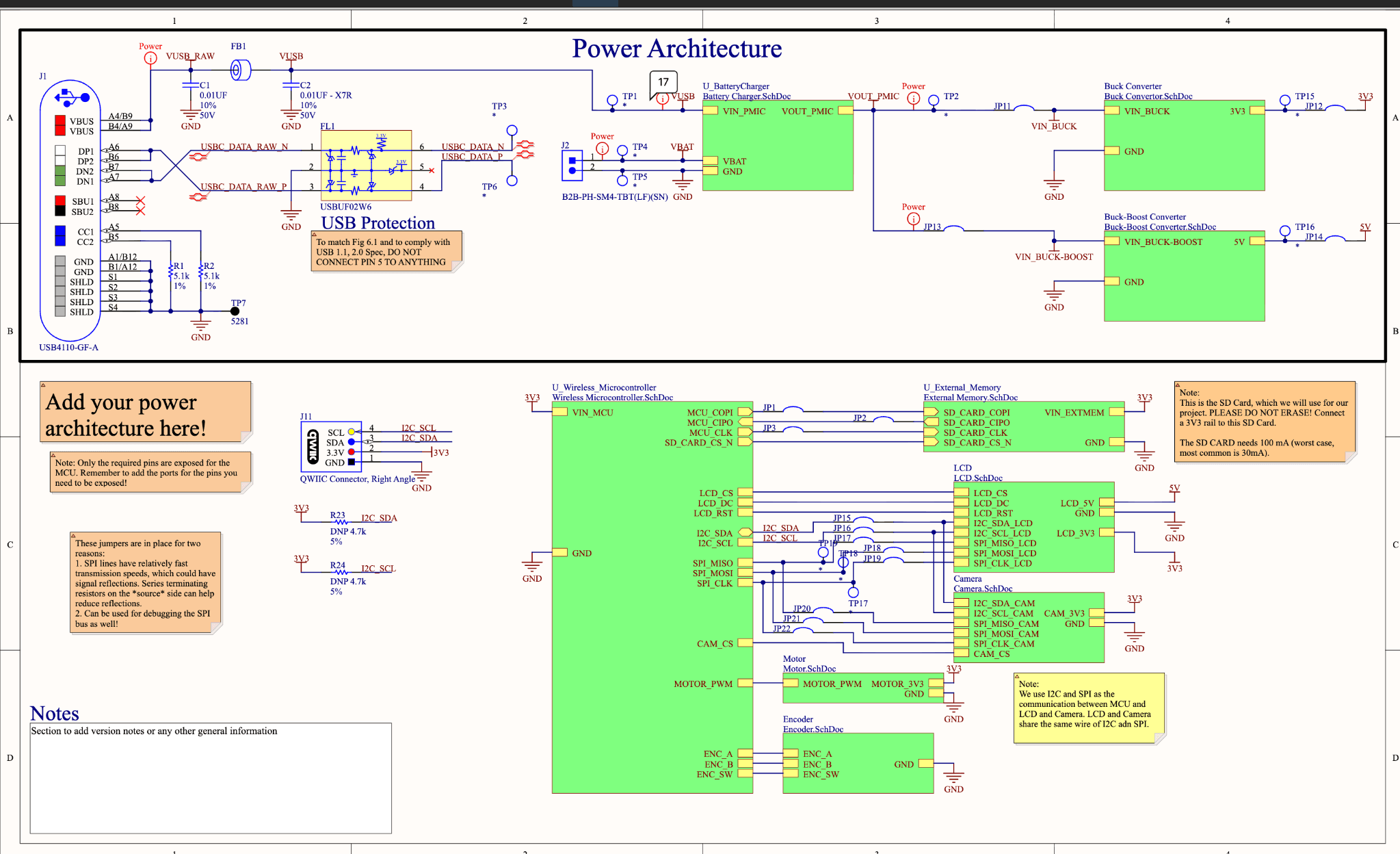Select the Battery Charger sheet symbol
Viewport: 1400px width, 854px height.
[778, 146]
